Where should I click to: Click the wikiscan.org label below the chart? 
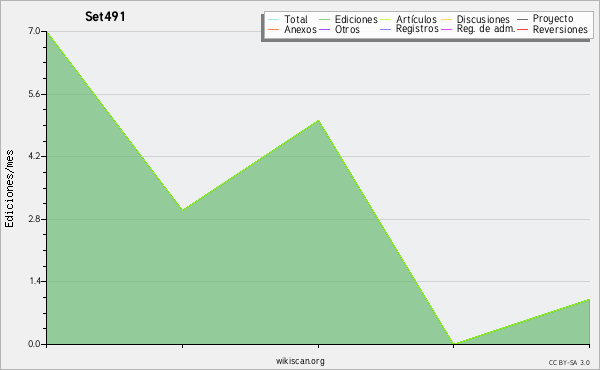click(x=300, y=361)
